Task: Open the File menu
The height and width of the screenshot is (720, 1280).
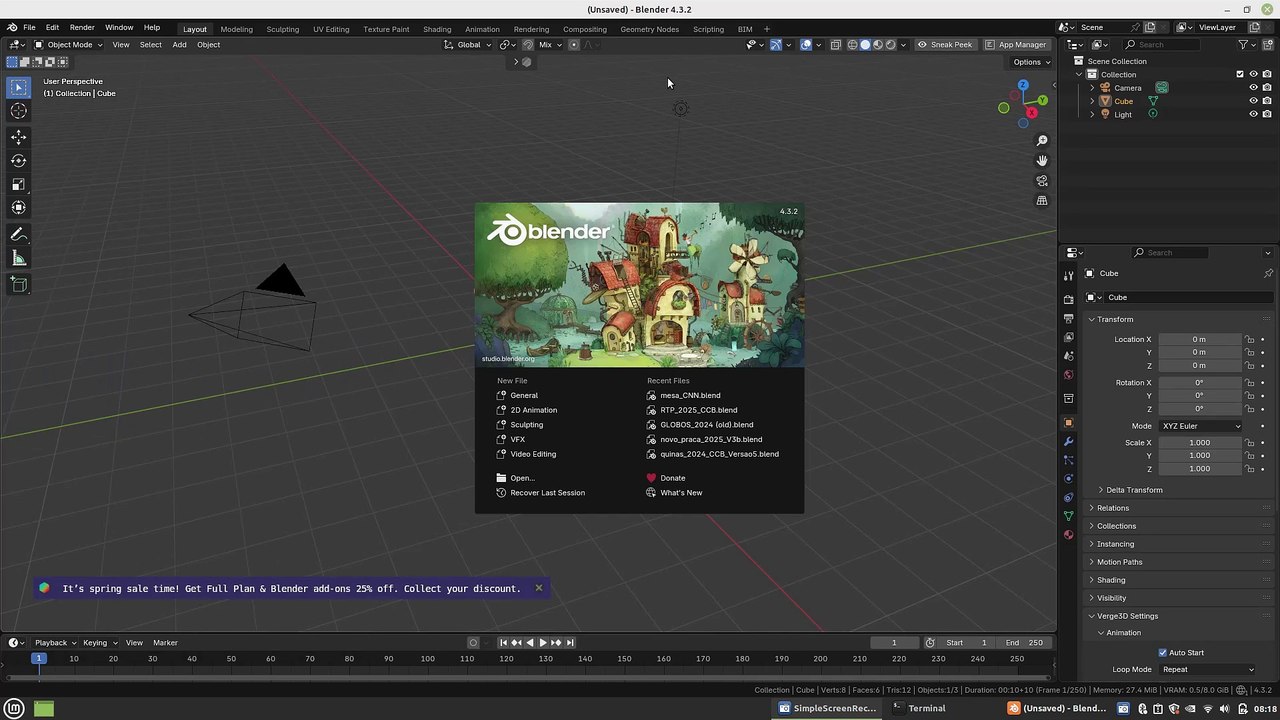Action: [29, 28]
